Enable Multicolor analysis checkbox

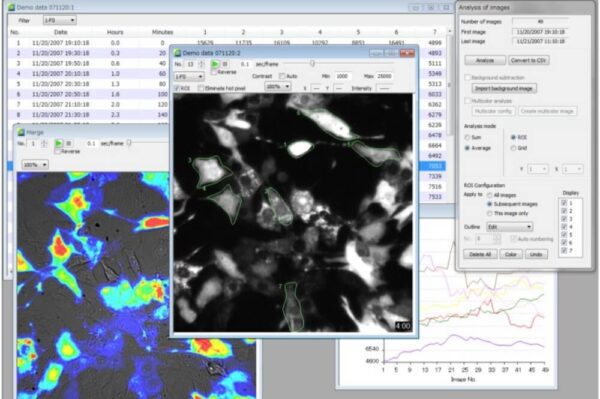pos(467,101)
